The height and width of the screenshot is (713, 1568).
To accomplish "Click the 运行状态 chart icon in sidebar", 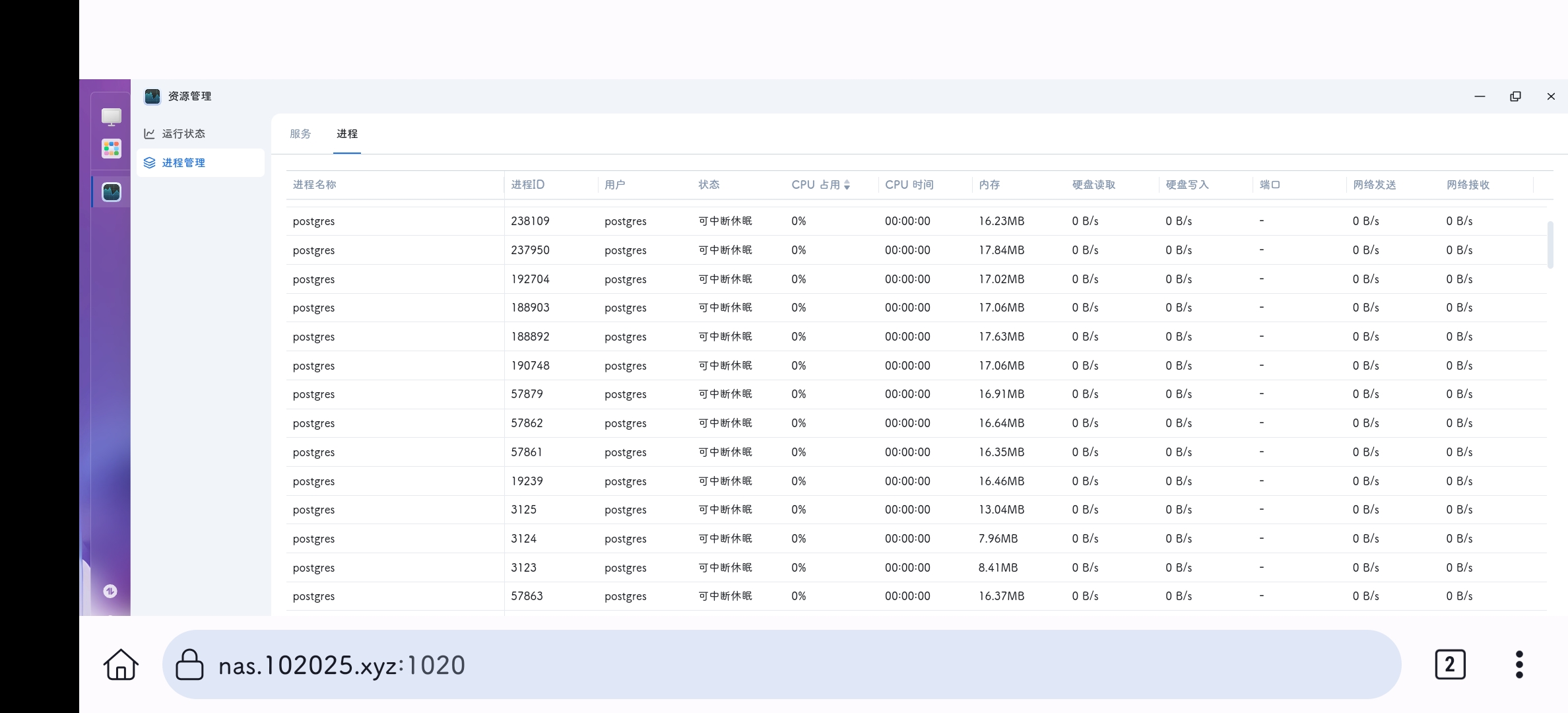I will [x=150, y=134].
